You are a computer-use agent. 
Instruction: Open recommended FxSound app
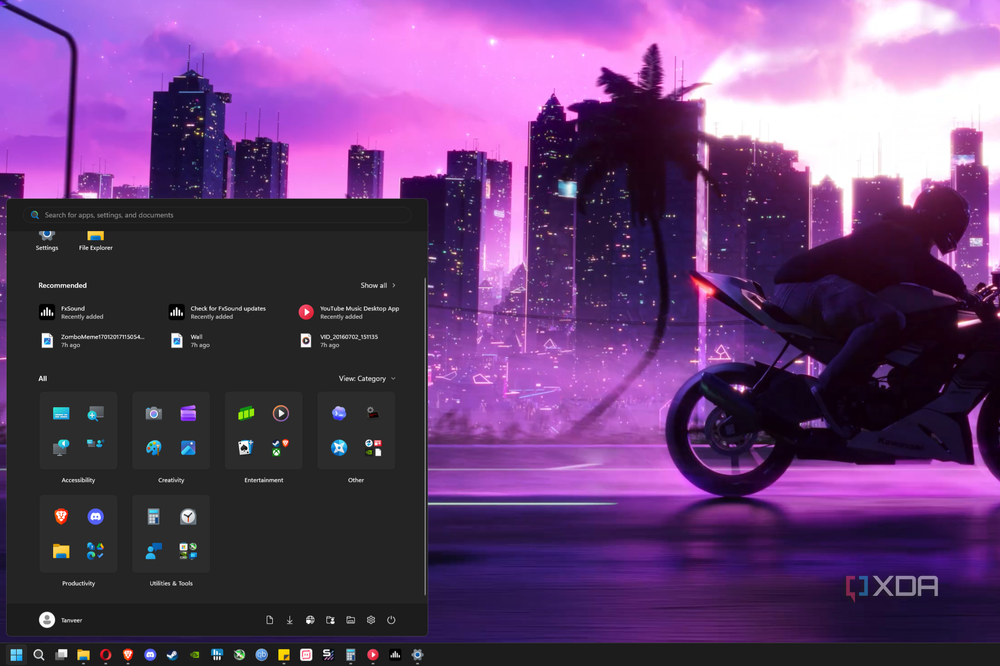pos(71,312)
